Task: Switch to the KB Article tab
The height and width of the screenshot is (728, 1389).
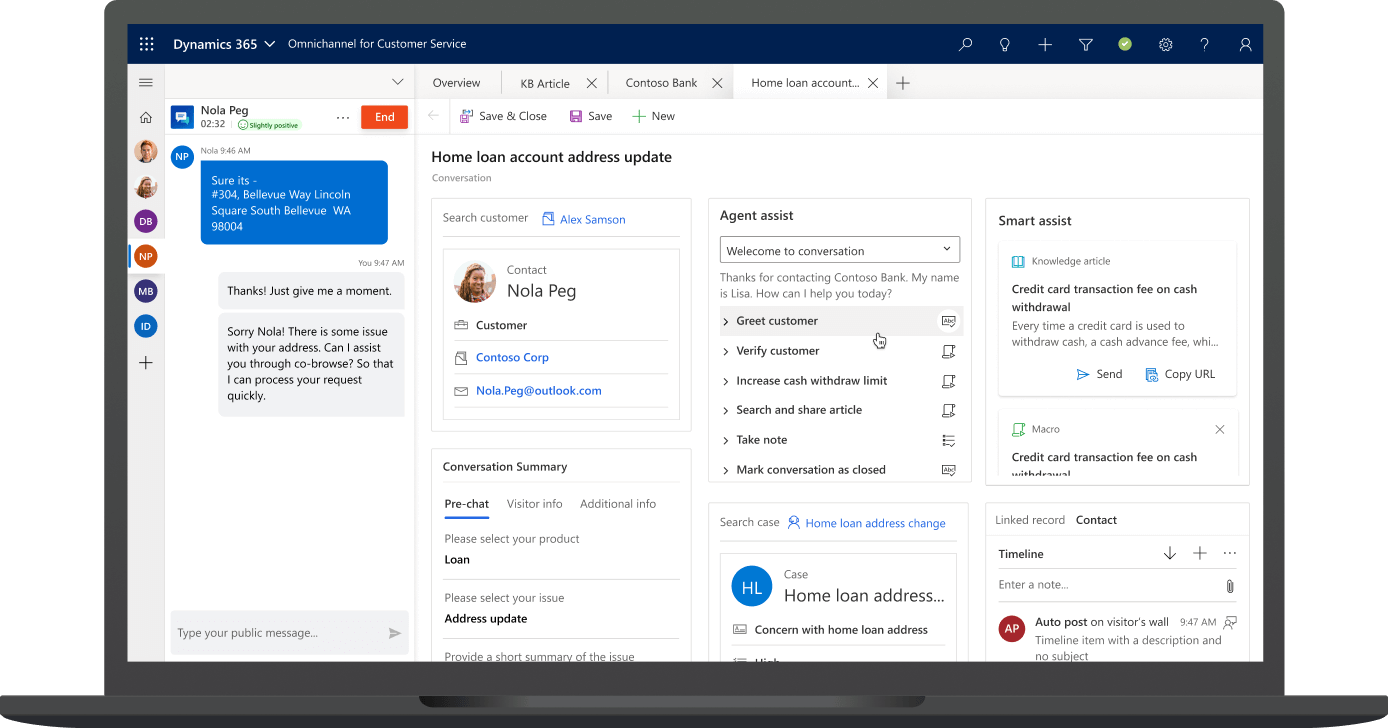Action: [545, 83]
